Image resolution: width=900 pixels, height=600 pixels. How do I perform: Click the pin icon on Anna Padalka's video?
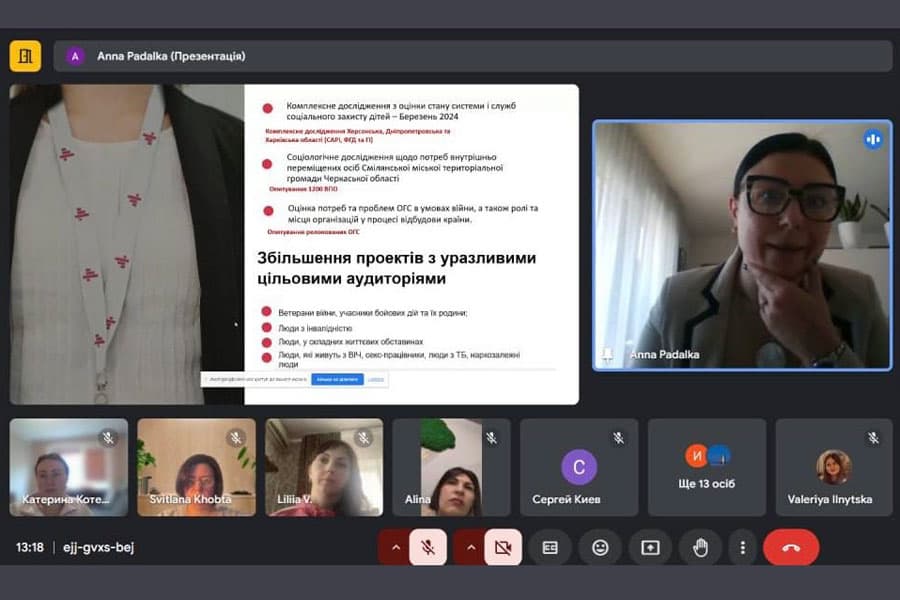click(x=607, y=355)
